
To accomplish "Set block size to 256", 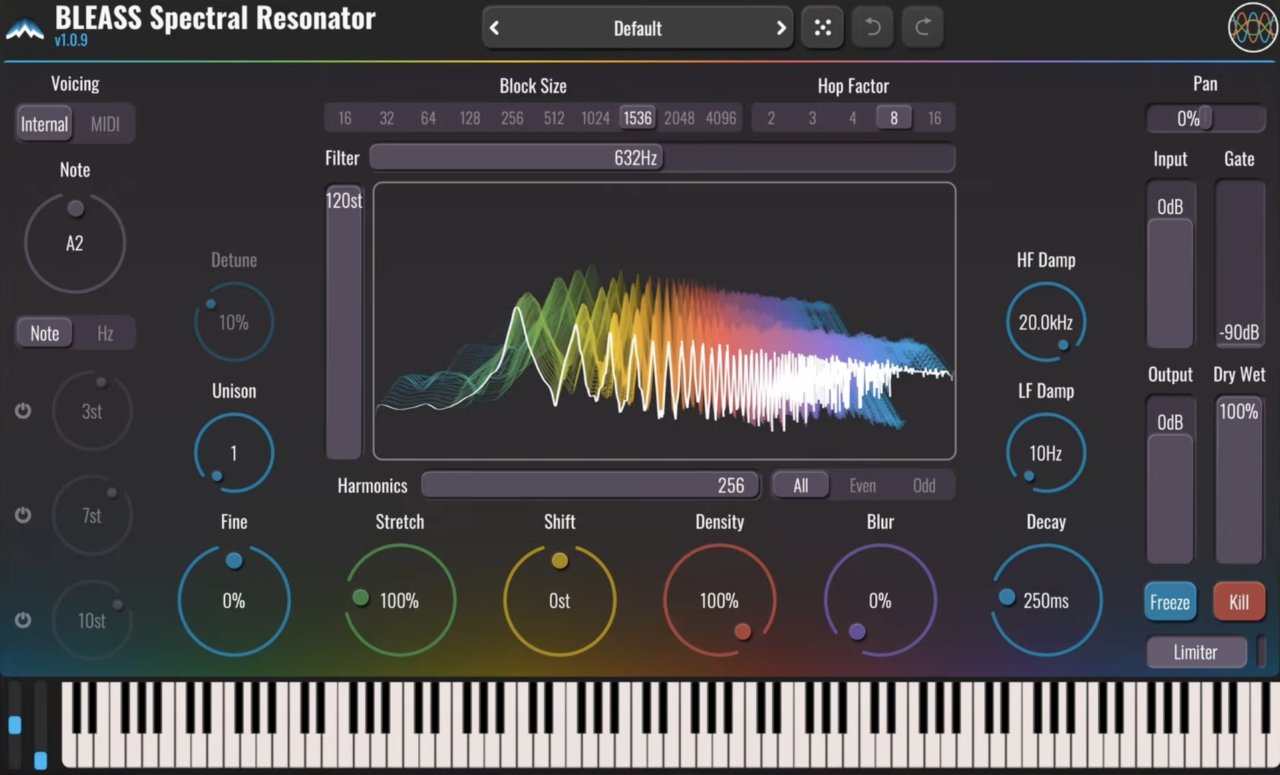I will (512, 118).
